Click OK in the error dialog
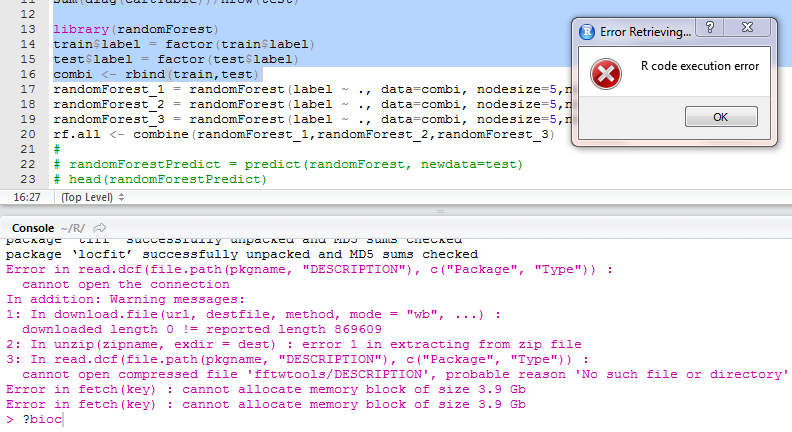Viewport: 792px width, 432px height. point(720,117)
